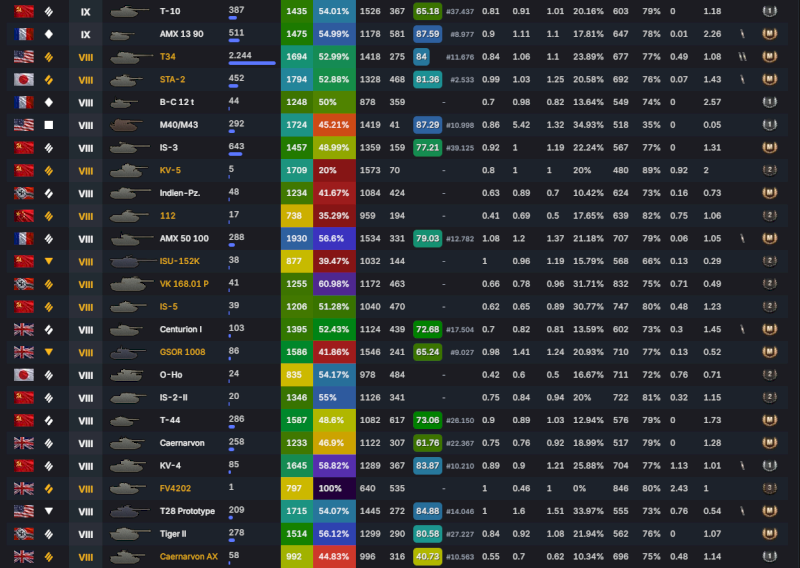Click the Japanese flag in the STA-2 row
The height and width of the screenshot is (568, 800).
tap(23, 79)
